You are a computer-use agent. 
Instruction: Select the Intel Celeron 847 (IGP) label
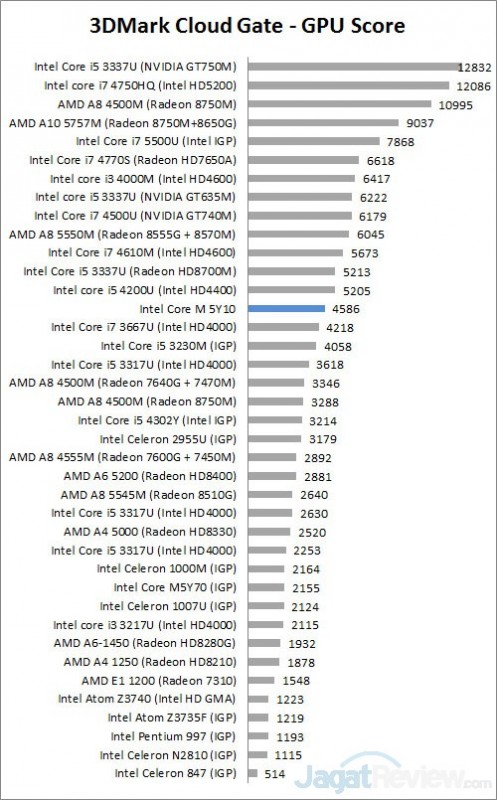(x=176, y=773)
